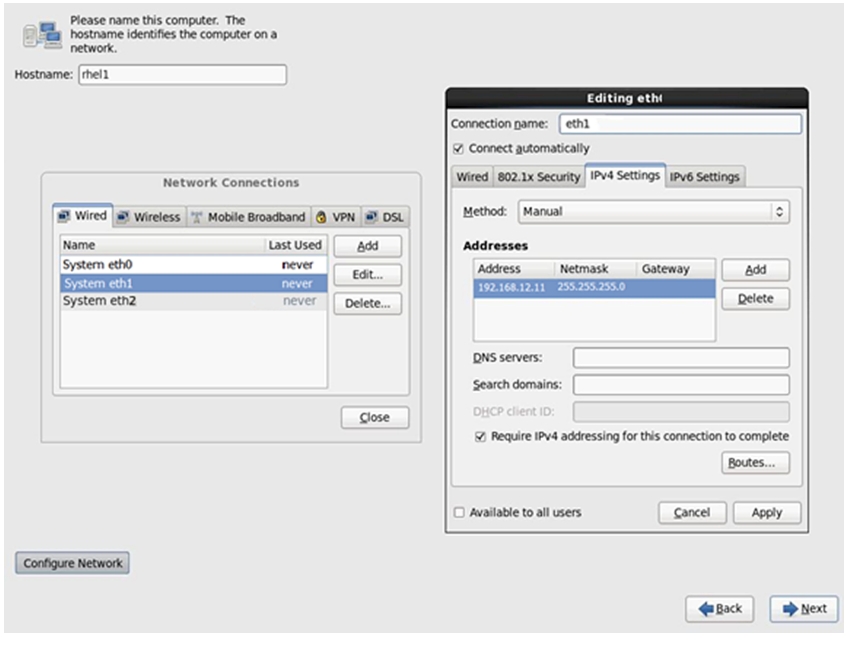Open the Mobile Broadband tab antenna icon
Viewport: 847px width, 664px height.
197,217
